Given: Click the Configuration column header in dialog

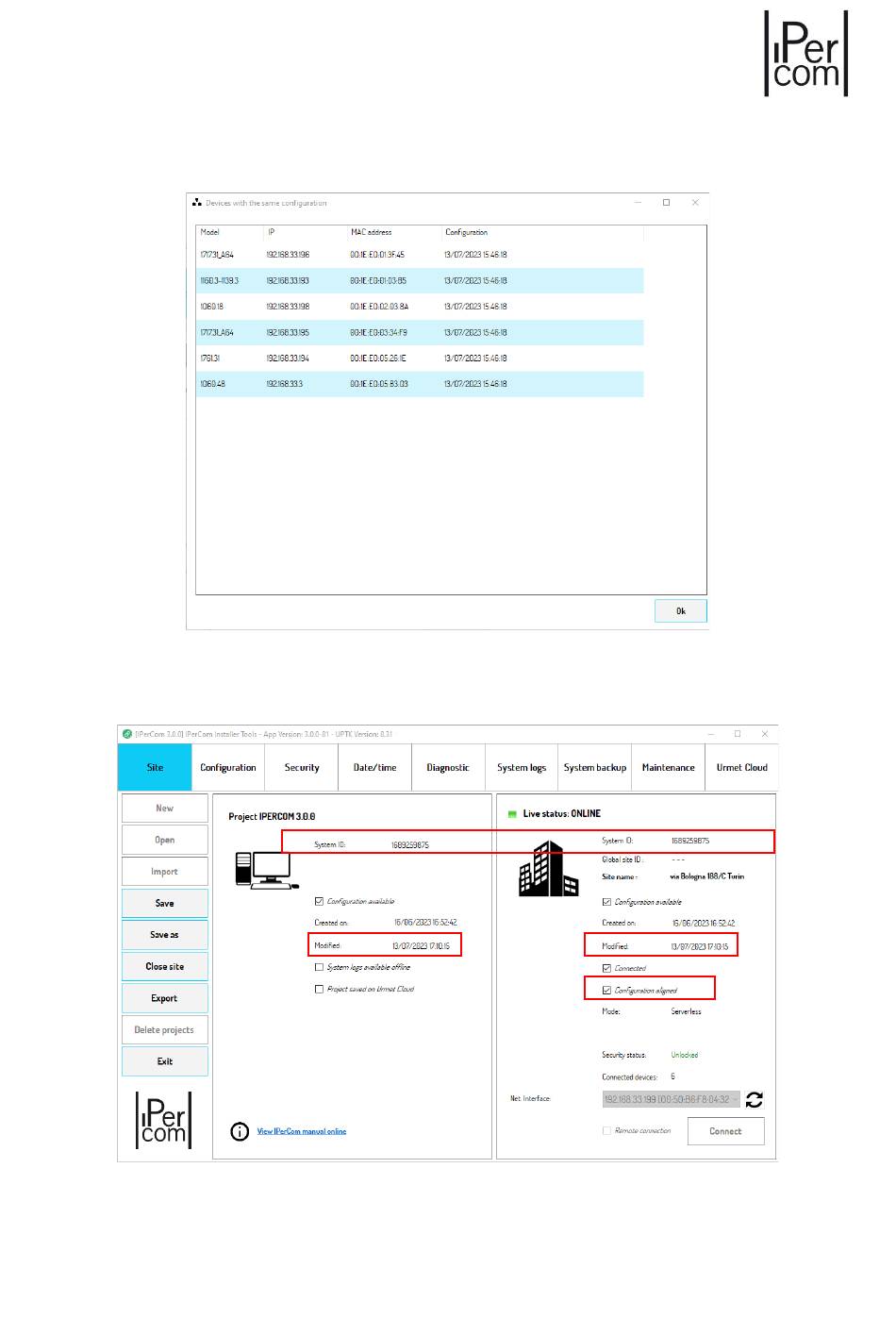Looking at the screenshot, I should [542, 232].
